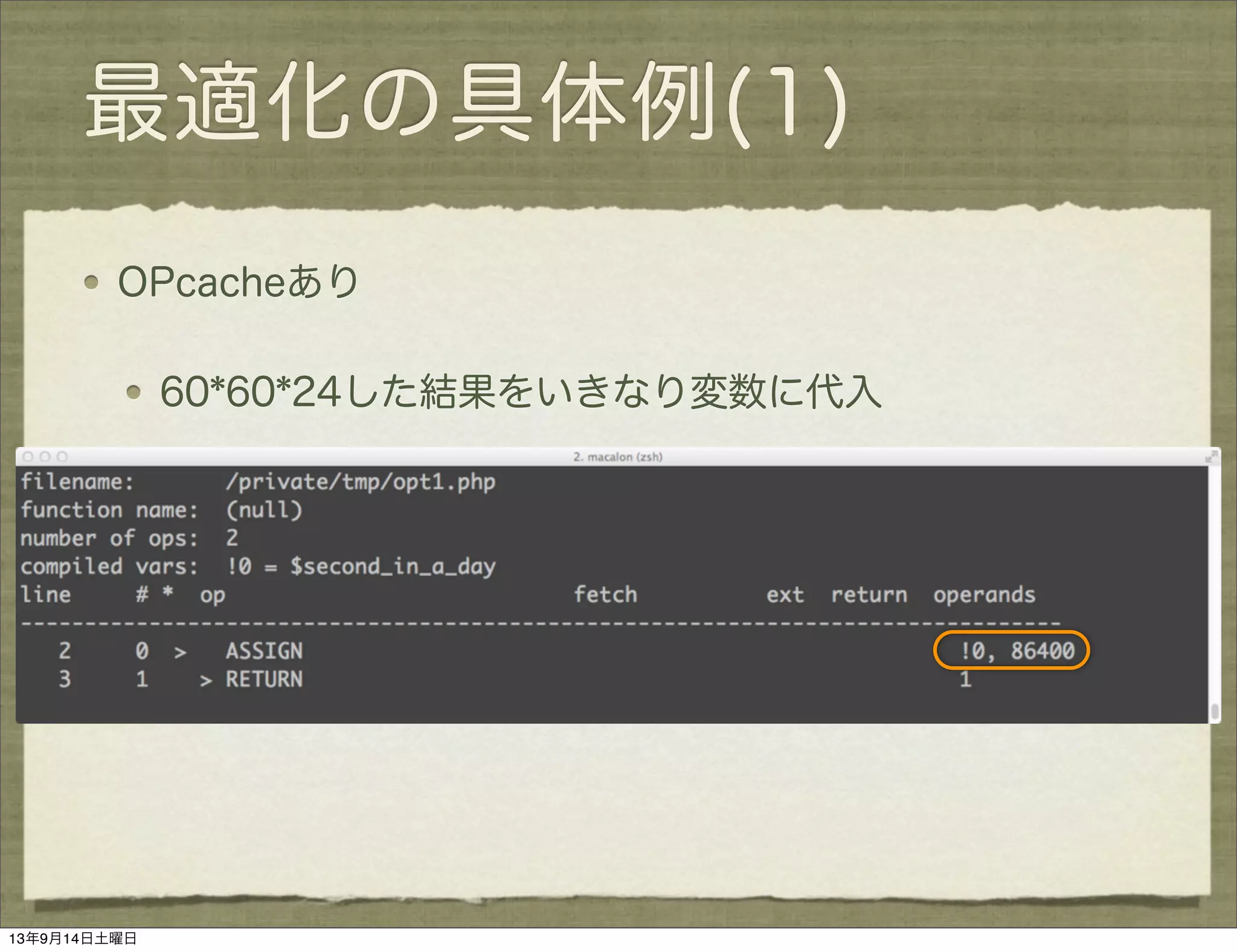Screen dimensions: 1237x952
Task: Click the terminal title '2. macalon (zsh)'
Action: click(x=618, y=457)
